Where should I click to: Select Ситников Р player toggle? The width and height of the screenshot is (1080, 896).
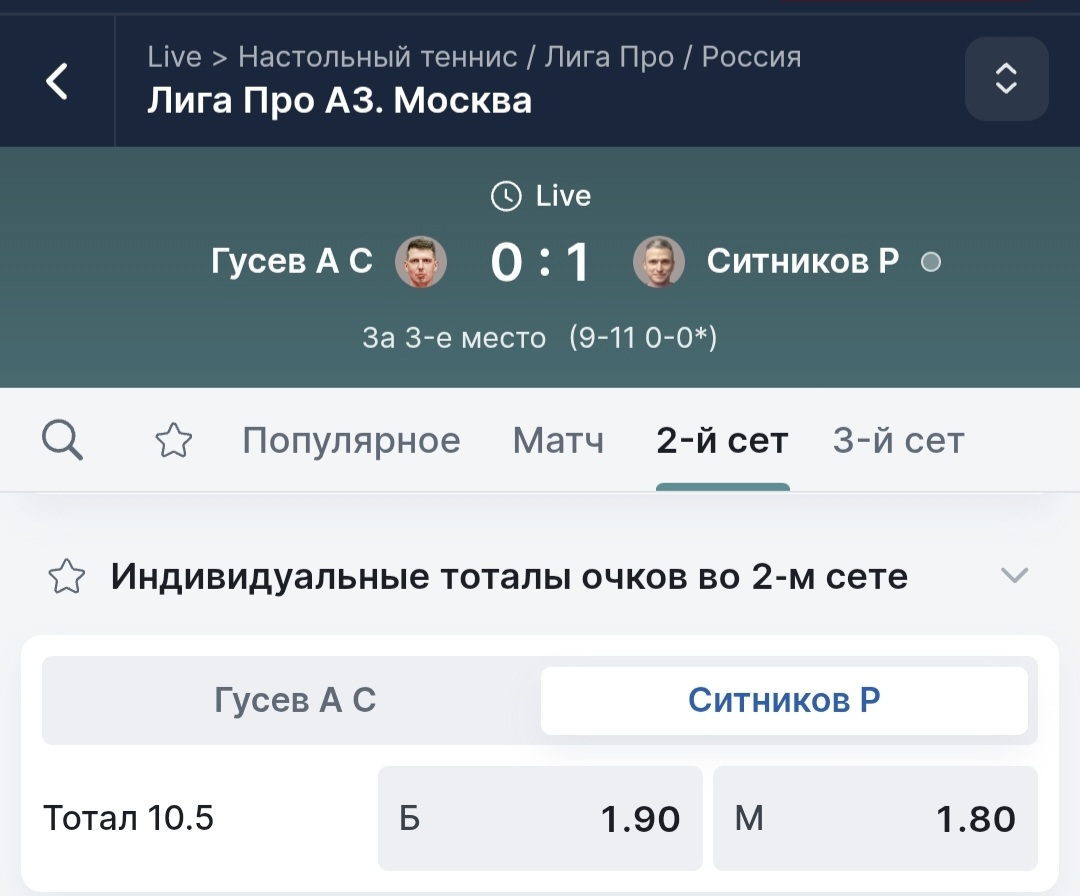(784, 700)
